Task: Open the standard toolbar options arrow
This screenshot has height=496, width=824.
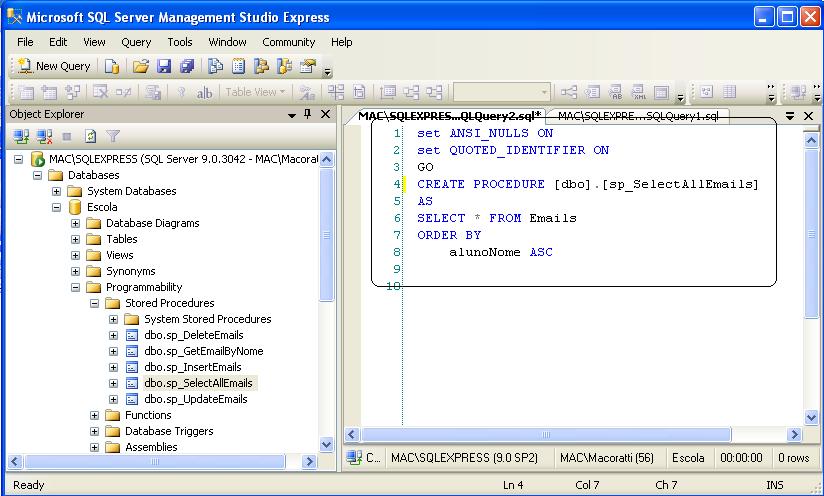Action: tap(327, 71)
